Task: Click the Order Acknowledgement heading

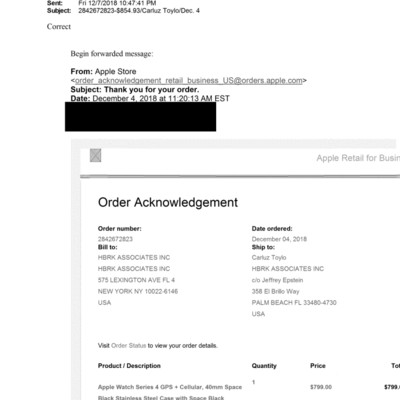Action: pos(168,202)
